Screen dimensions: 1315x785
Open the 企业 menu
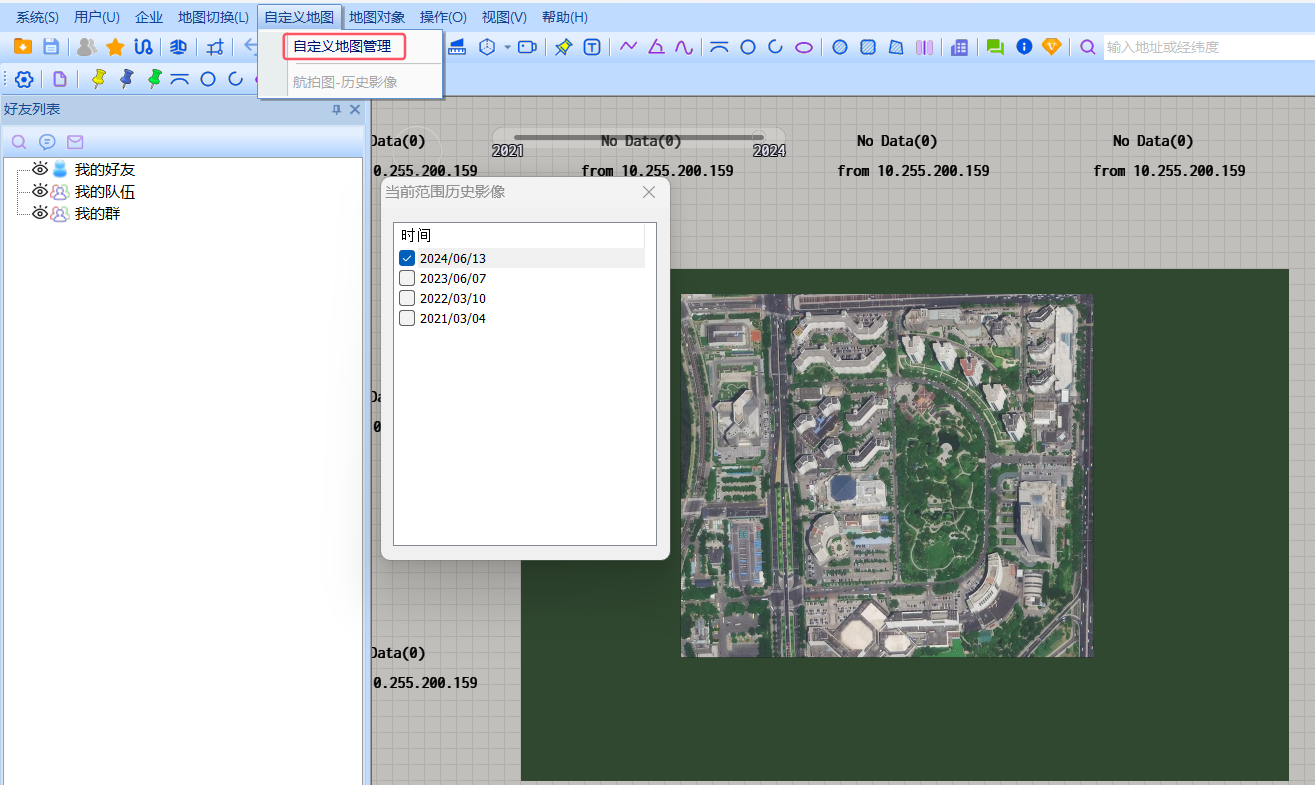click(149, 17)
